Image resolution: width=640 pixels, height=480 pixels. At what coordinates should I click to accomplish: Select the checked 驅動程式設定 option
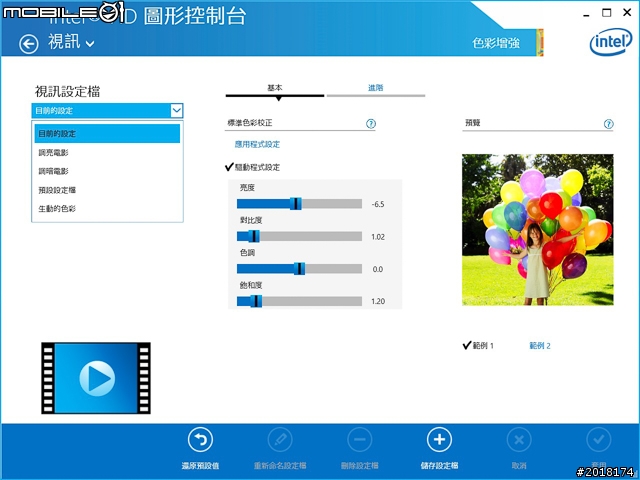[x=253, y=167]
